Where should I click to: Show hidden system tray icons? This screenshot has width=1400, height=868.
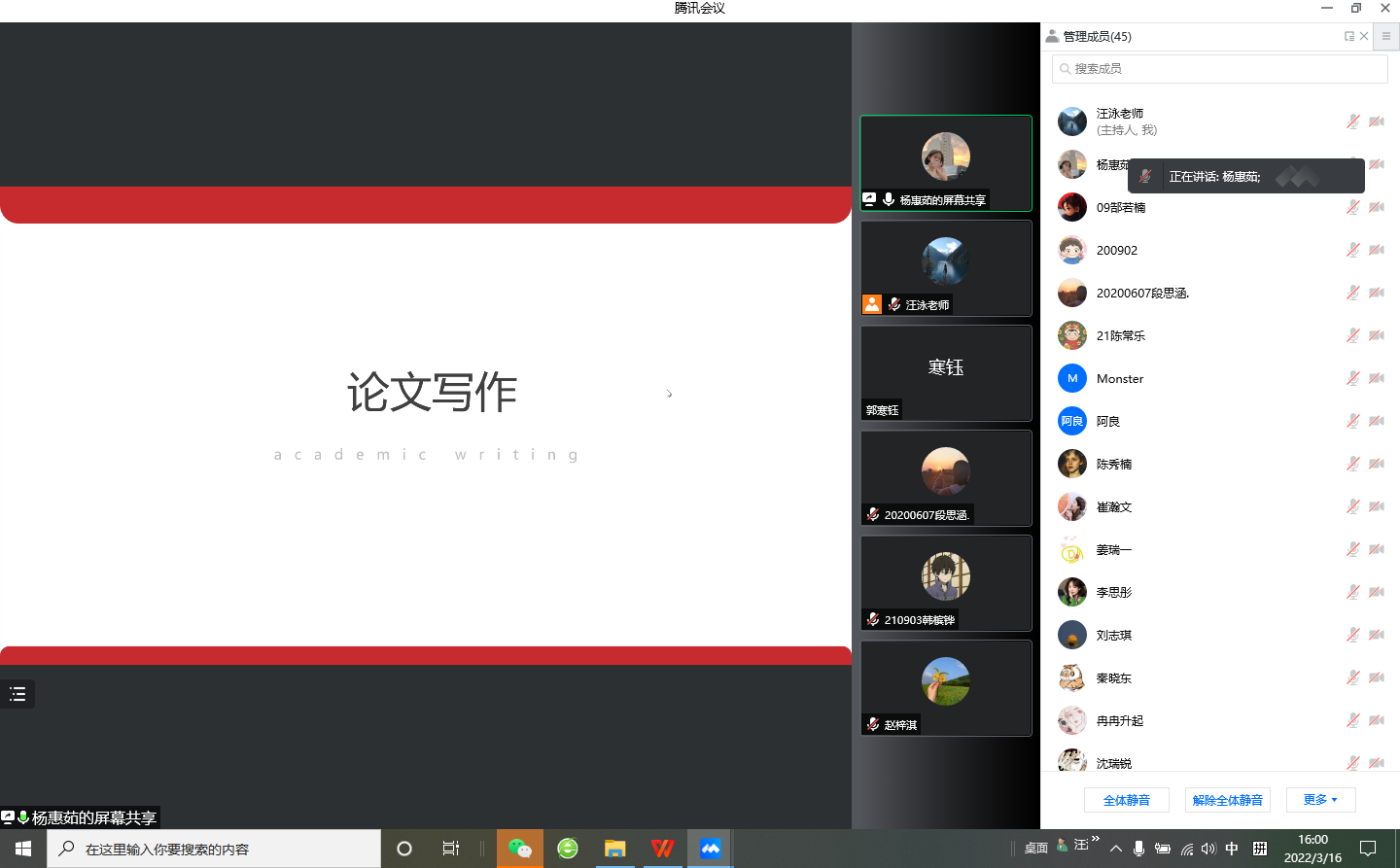(x=1116, y=849)
